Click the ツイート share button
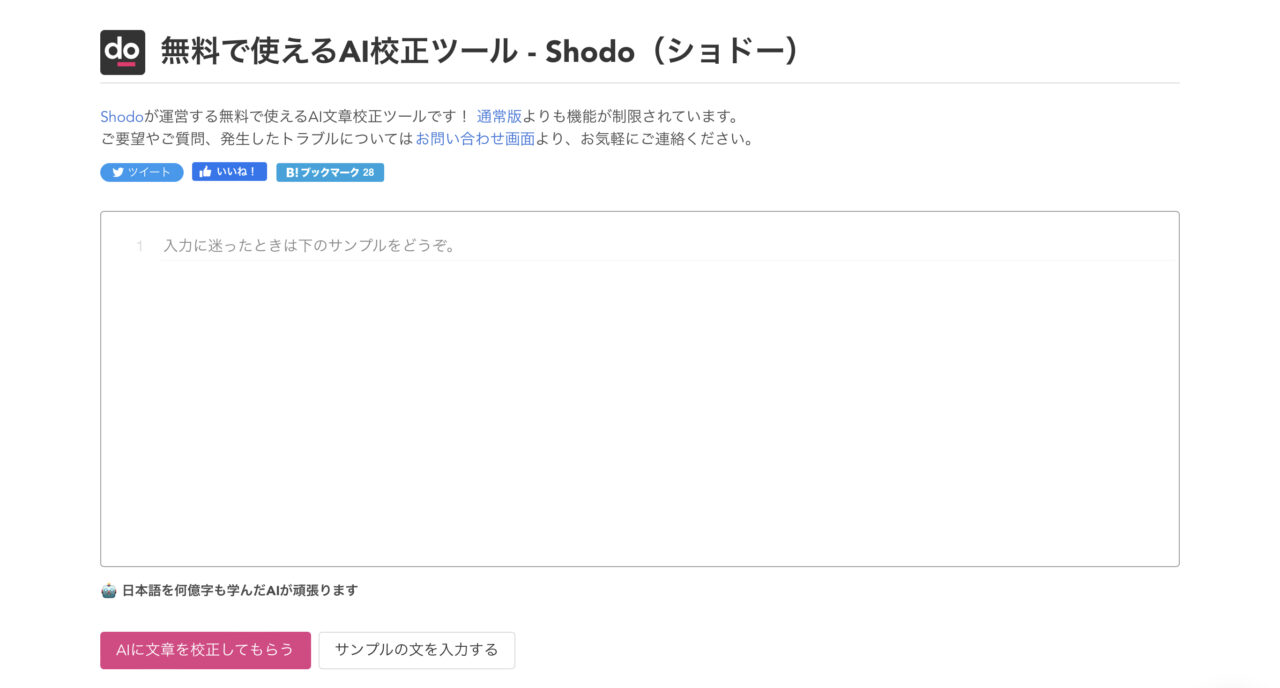The width and height of the screenshot is (1280, 688). coord(140,172)
